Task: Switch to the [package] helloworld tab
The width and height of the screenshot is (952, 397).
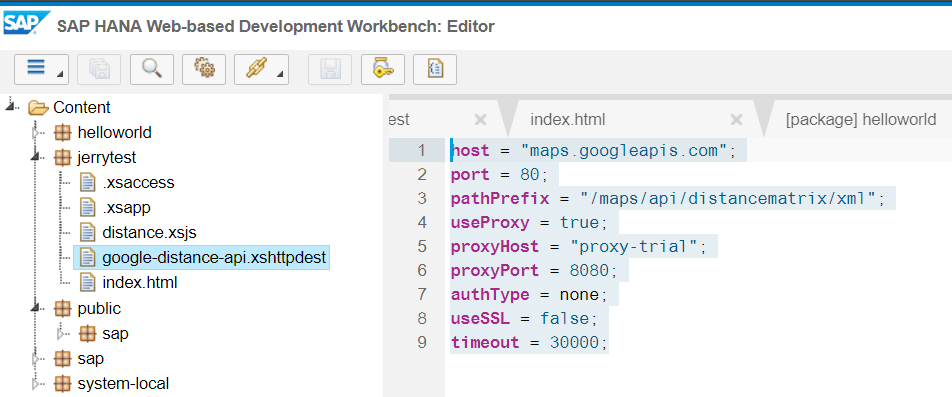Action: pos(860,120)
